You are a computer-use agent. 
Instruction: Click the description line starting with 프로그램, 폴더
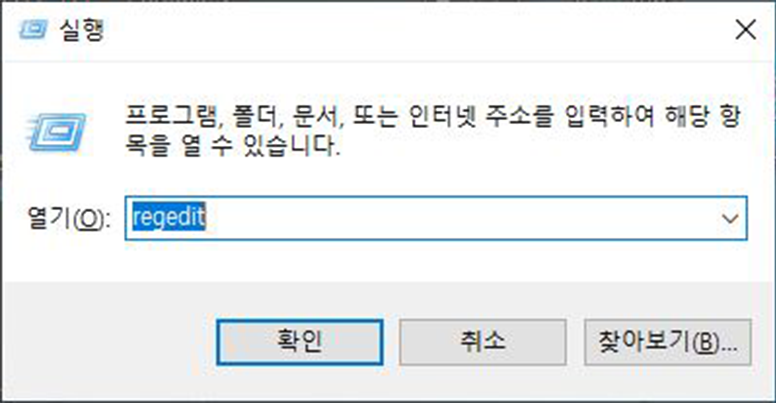[x=433, y=115]
